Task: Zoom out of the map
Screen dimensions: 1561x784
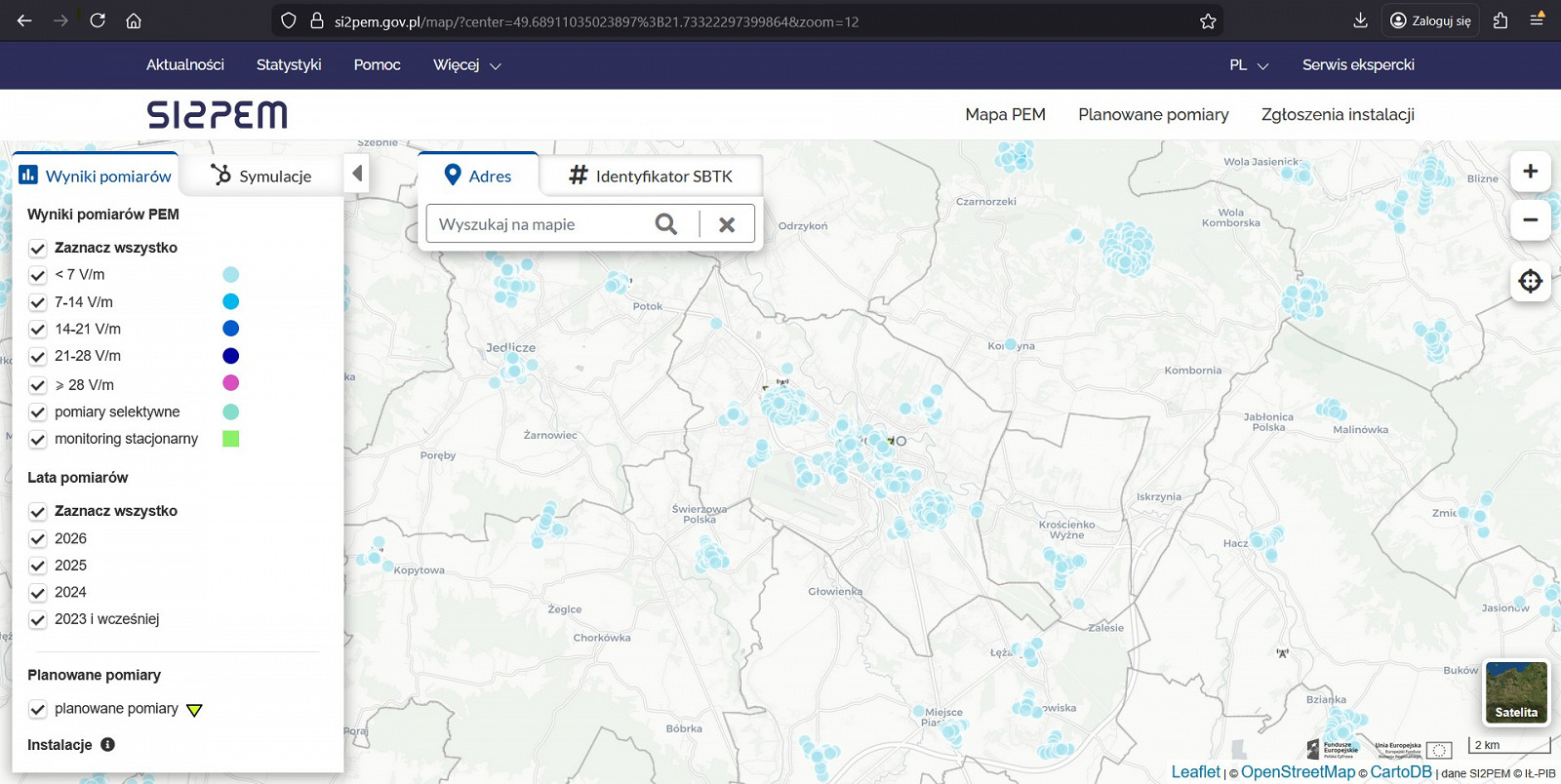Action: [1530, 220]
